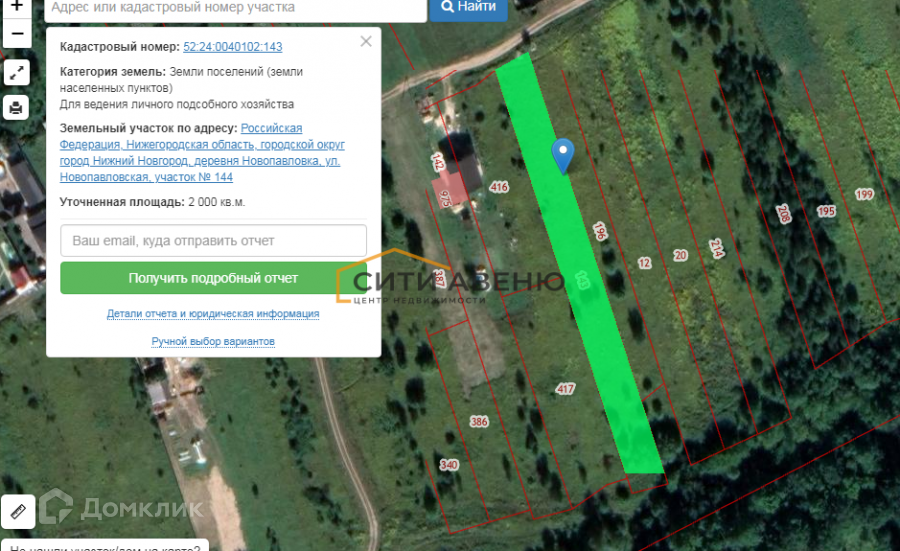Image resolution: width=900 pixels, height=551 pixels.
Task: Click the email input for report
Action: click(213, 240)
